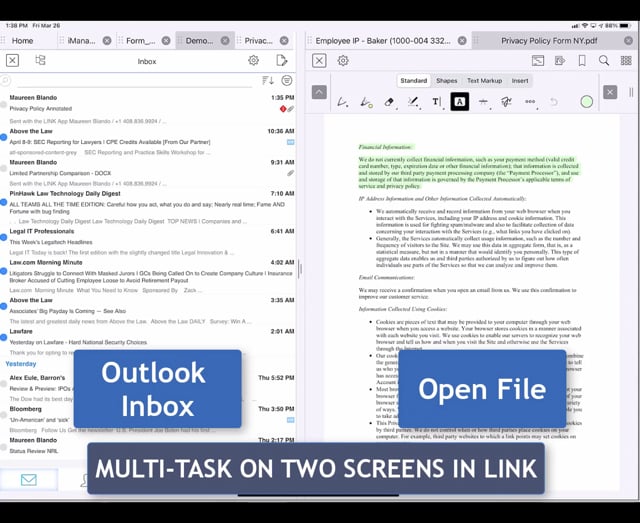Open the folder tree icon

click(x=40, y=60)
